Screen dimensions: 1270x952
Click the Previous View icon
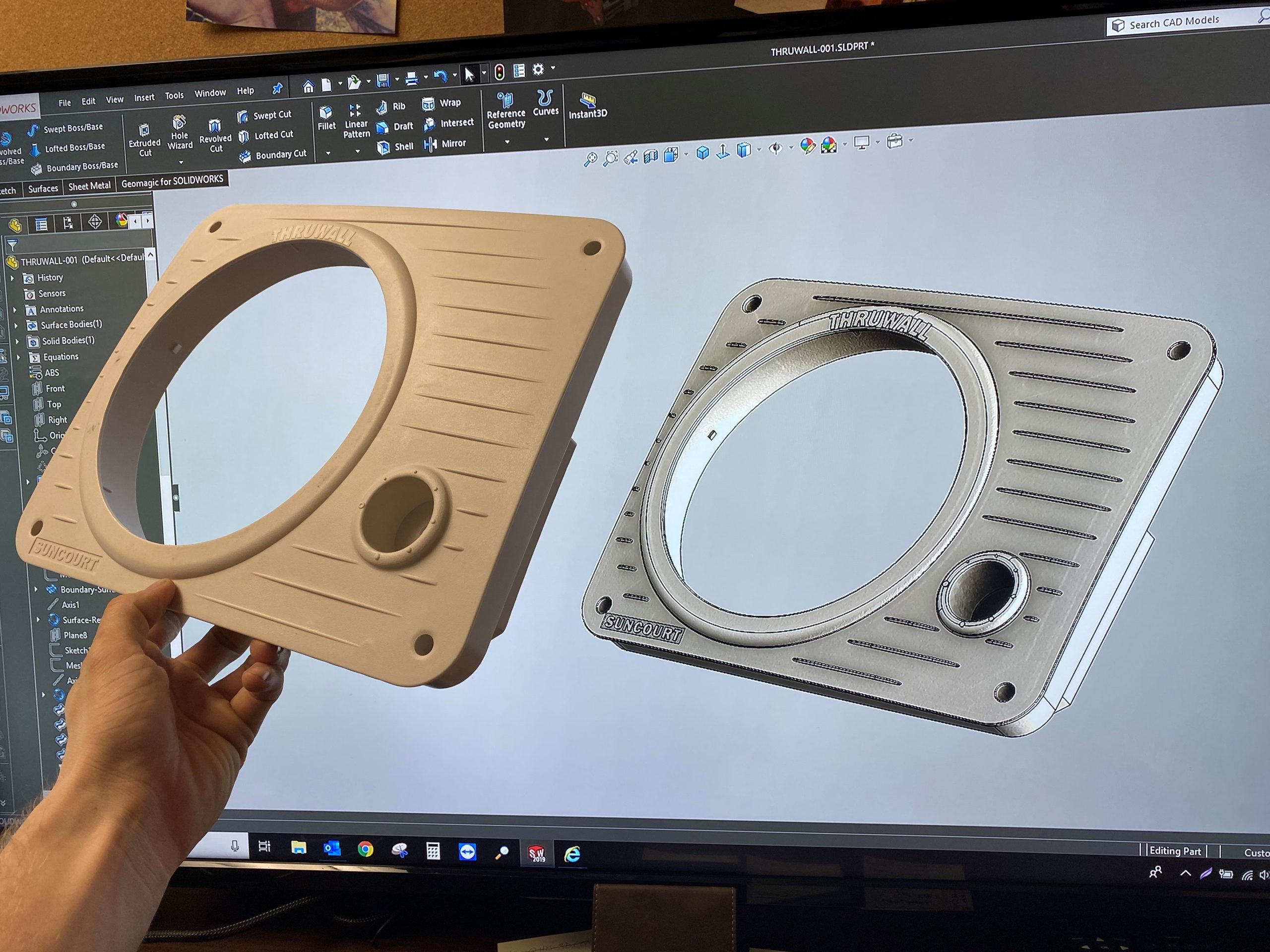click(631, 157)
